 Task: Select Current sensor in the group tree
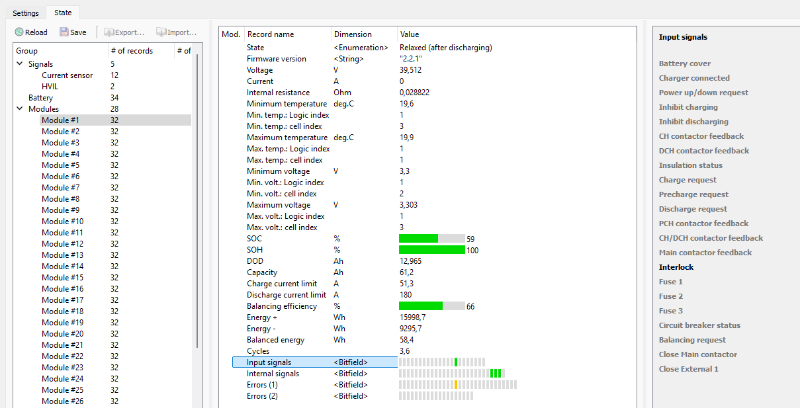pyautogui.click(x=67, y=75)
